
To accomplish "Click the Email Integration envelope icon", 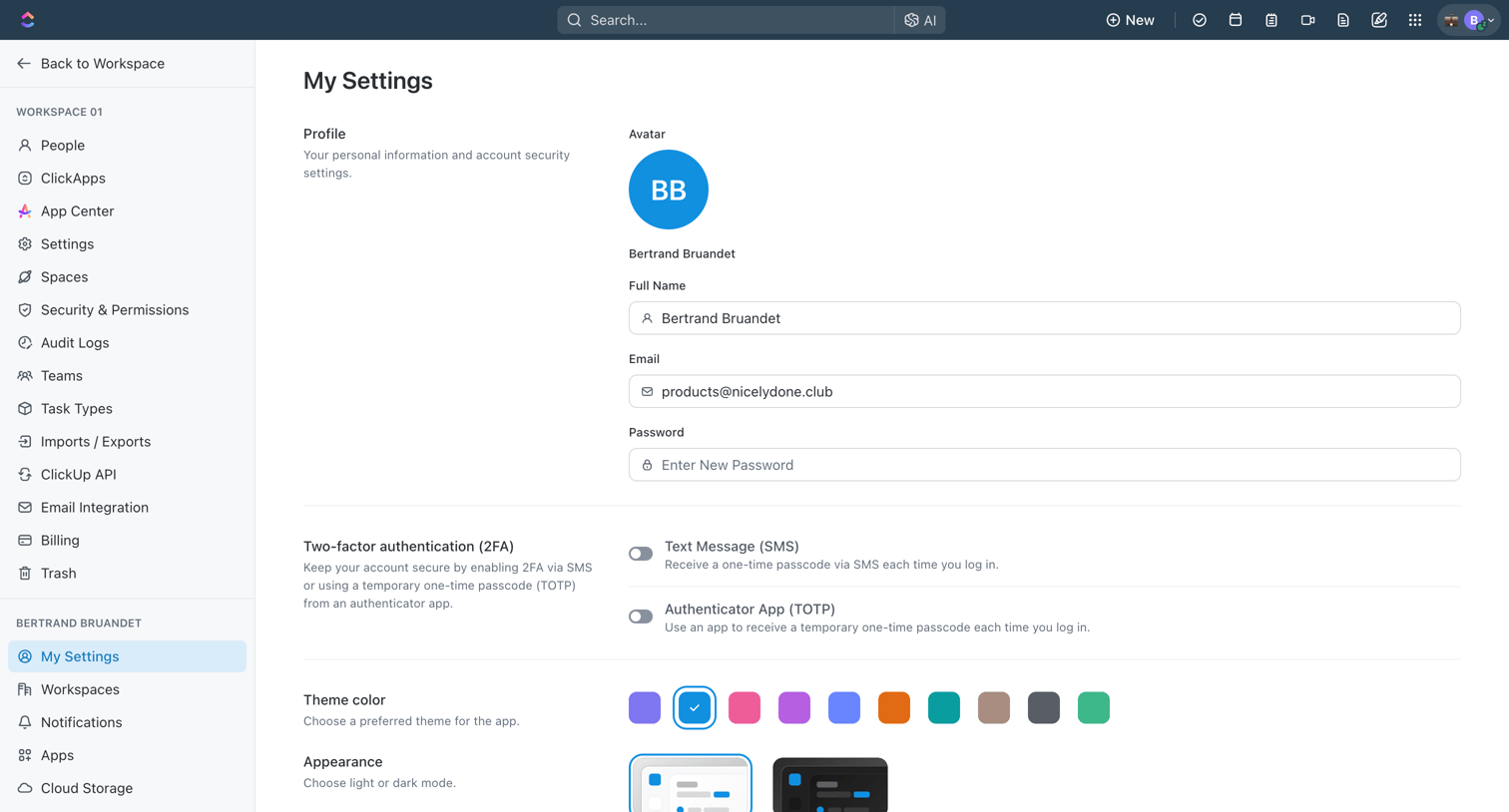I will [x=25, y=507].
